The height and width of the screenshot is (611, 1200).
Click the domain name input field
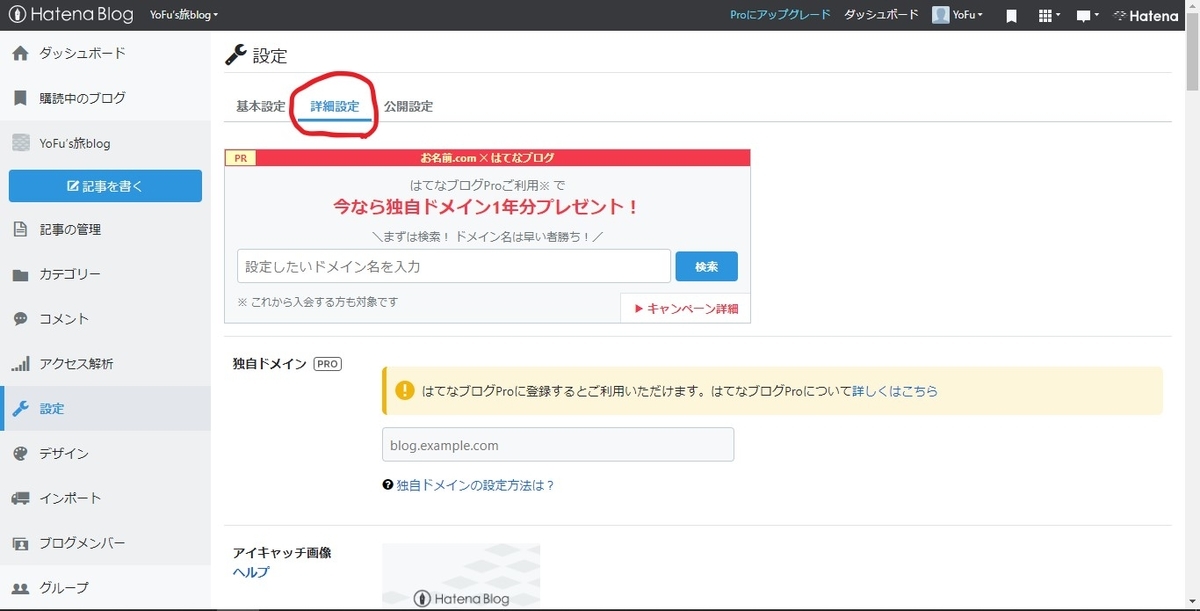tap(450, 266)
